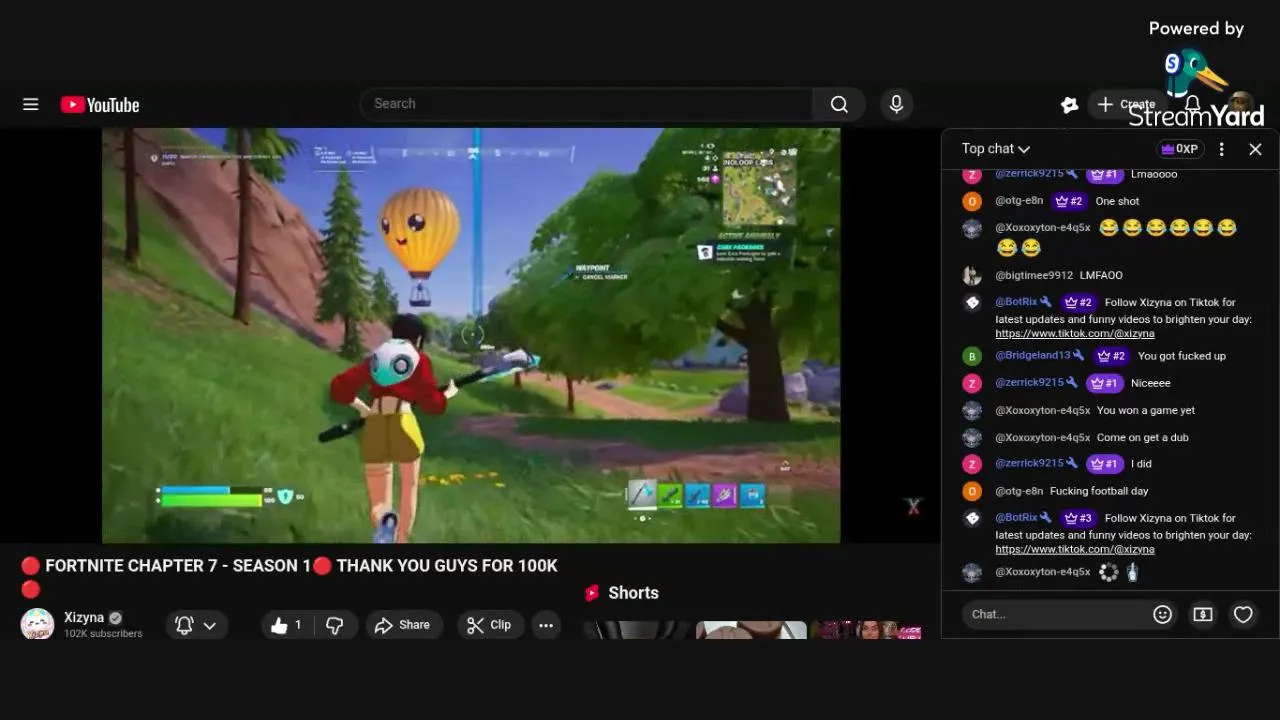Open the account avatar menu
The height and width of the screenshot is (720, 1280).
click(x=1241, y=104)
